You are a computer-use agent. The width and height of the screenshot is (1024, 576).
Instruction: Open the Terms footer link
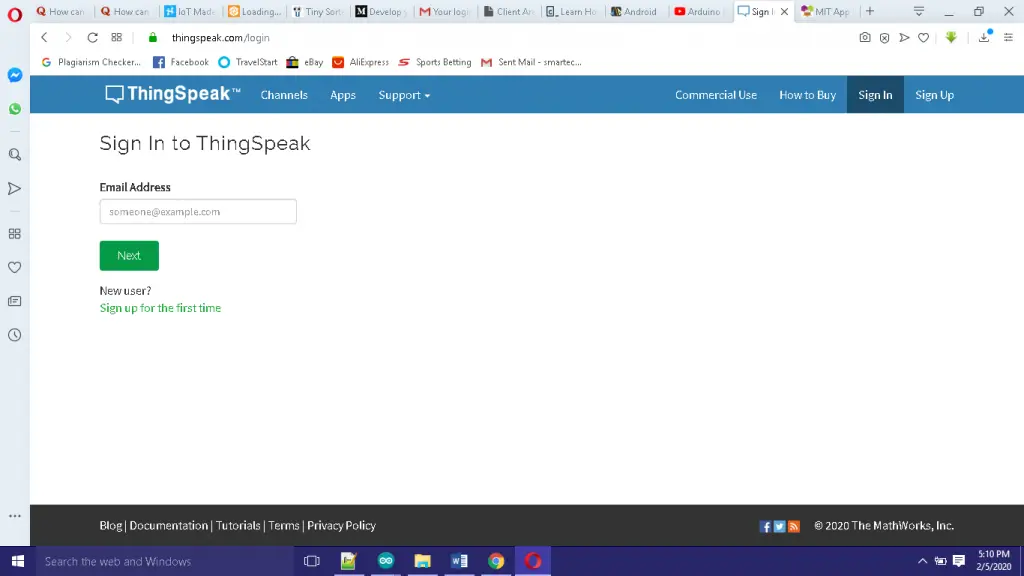pos(283,526)
